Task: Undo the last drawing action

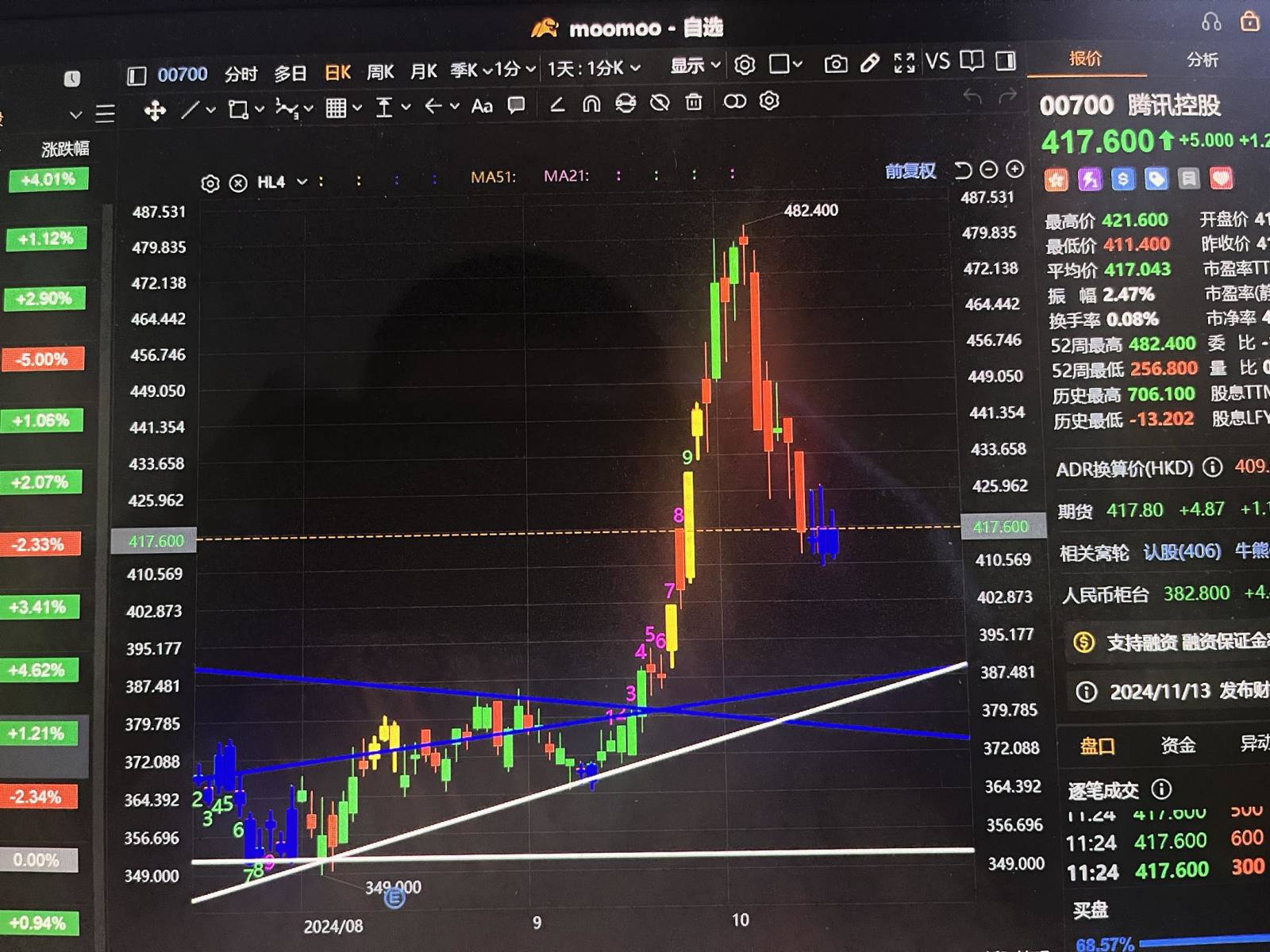Action: (972, 97)
